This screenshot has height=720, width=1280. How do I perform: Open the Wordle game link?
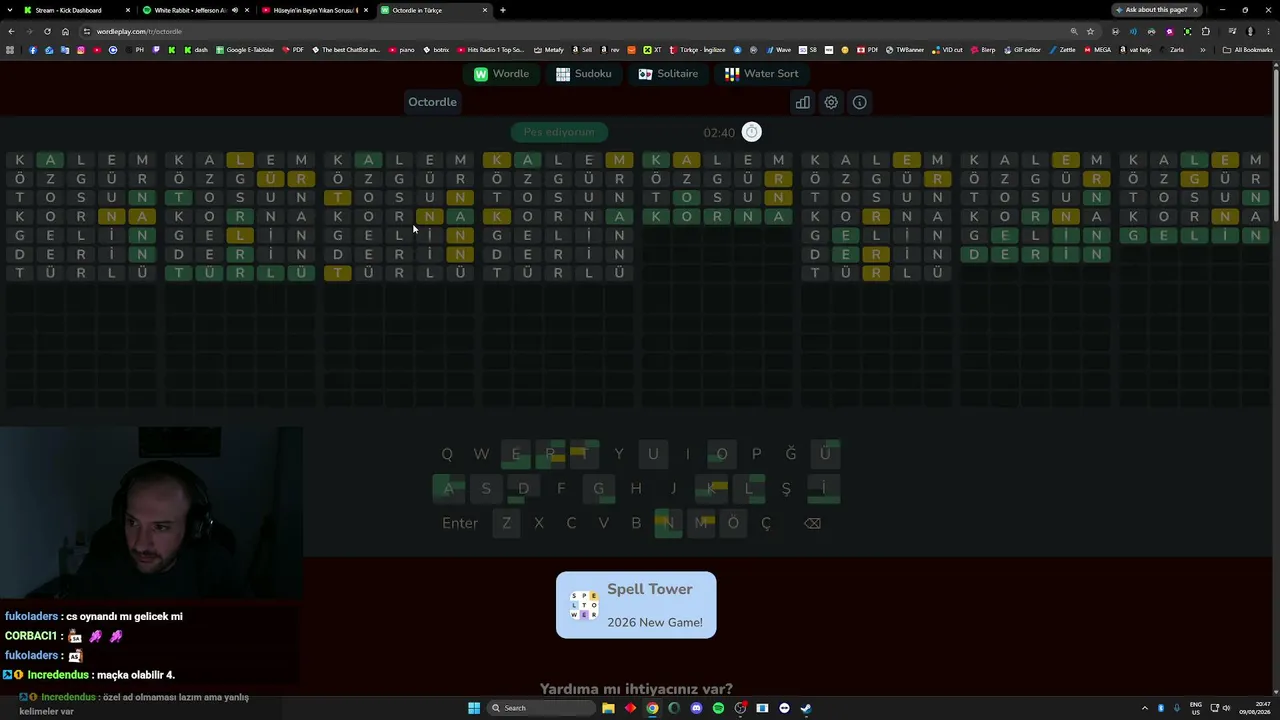pyautogui.click(x=502, y=73)
